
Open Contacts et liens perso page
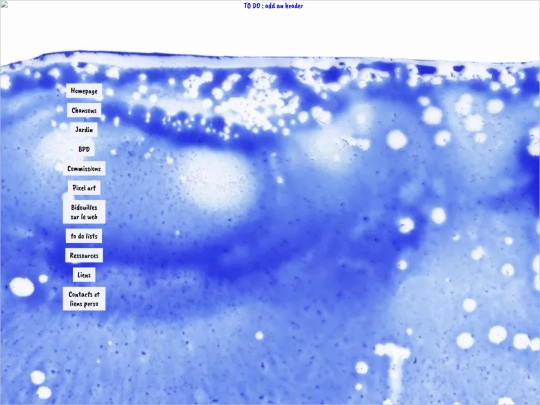click(x=84, y=299)
